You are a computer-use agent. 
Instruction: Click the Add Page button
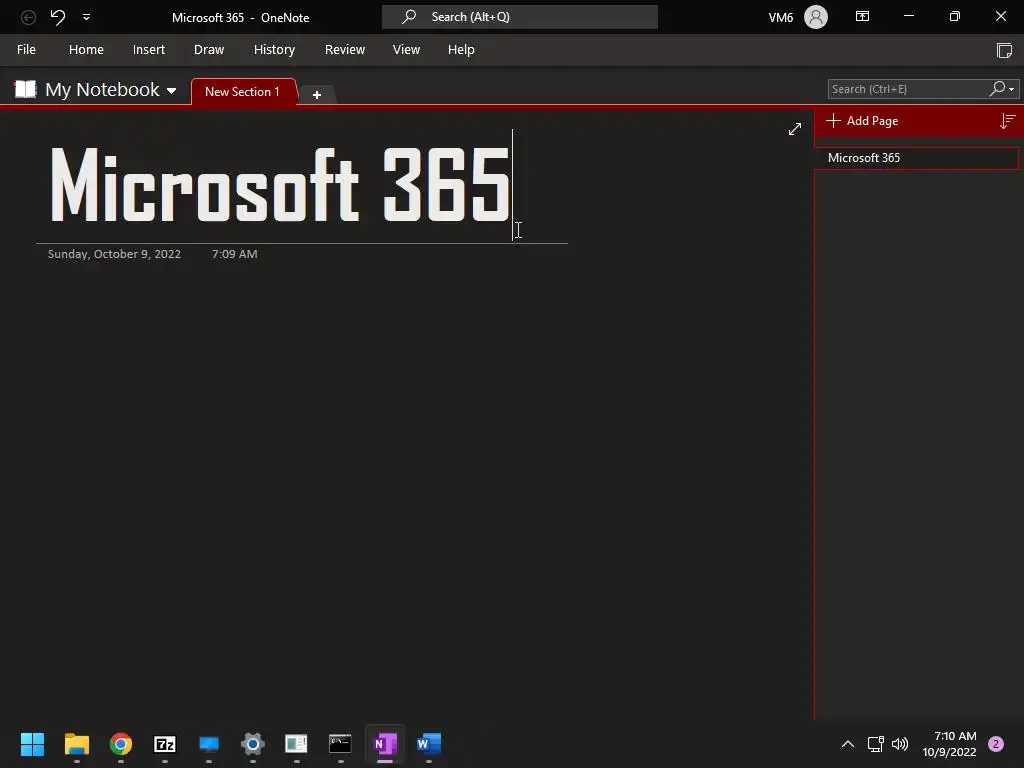coord(862,121)
